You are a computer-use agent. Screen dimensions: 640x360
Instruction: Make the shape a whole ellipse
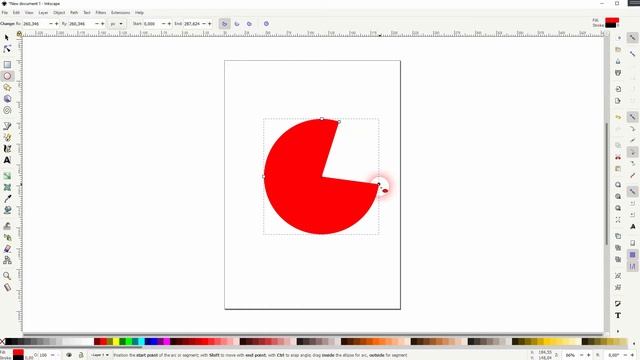[x=266, y=24]
